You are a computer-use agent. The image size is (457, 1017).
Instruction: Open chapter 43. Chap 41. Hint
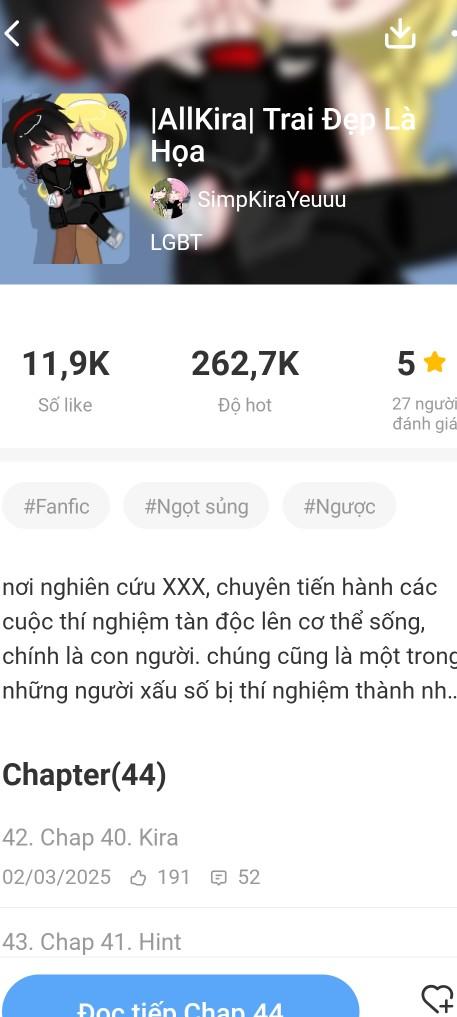coord(228,934)
